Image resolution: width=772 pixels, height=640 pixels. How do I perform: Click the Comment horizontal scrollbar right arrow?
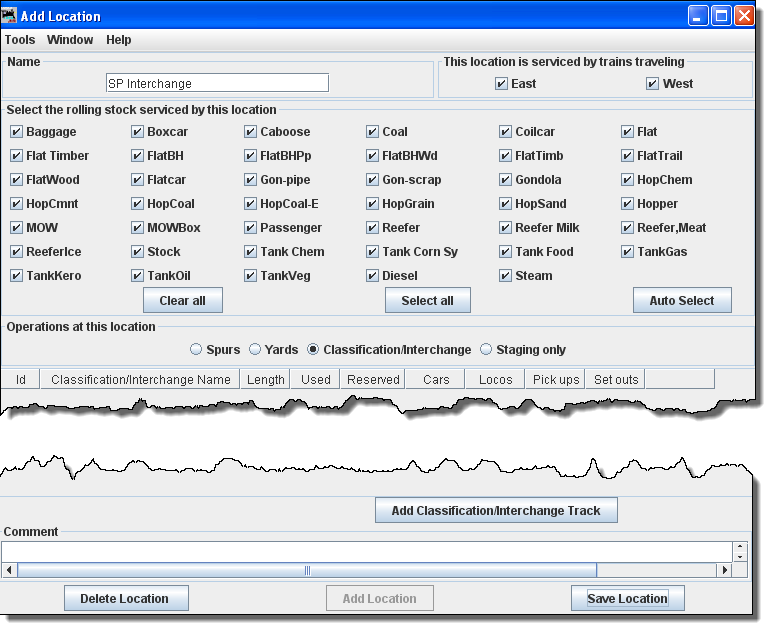tap(724, 570)
